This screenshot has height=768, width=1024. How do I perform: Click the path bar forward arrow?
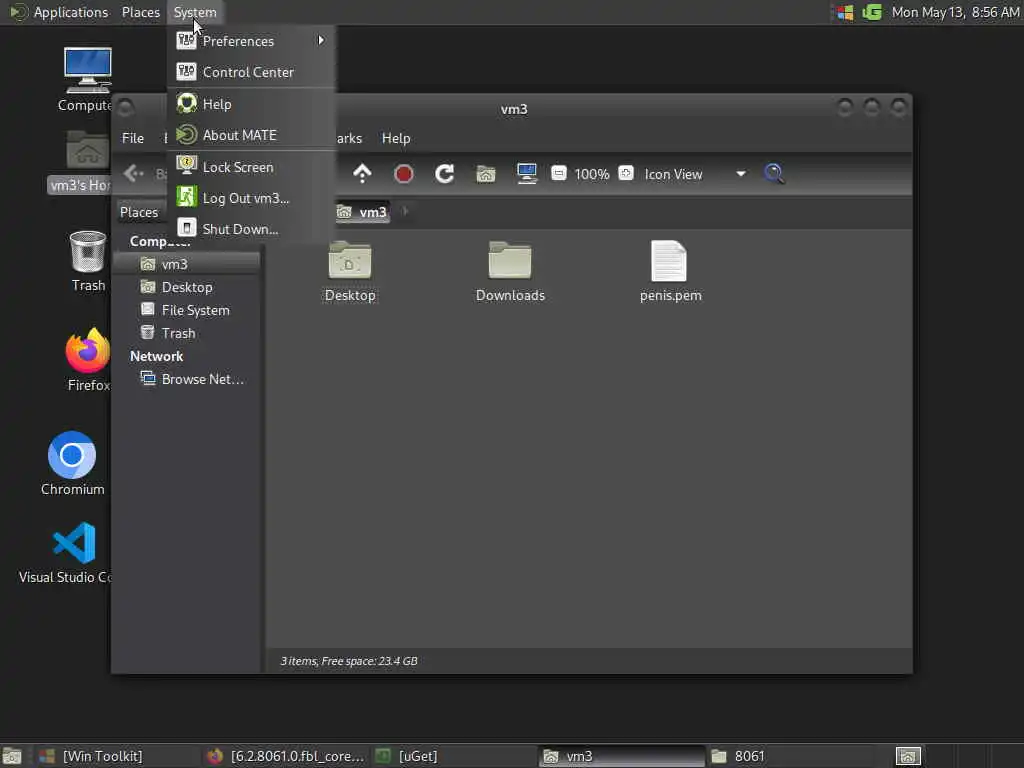click(x=405, y=212)
